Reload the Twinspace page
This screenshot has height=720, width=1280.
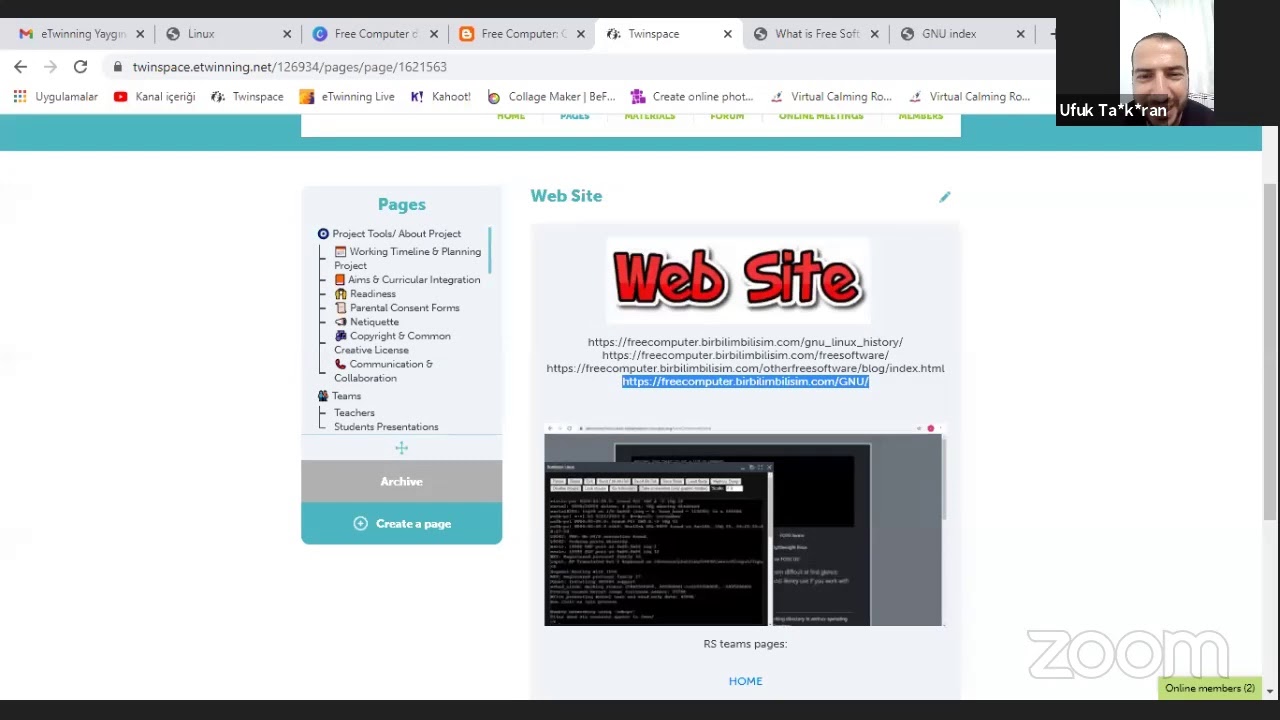click(80, 67)
